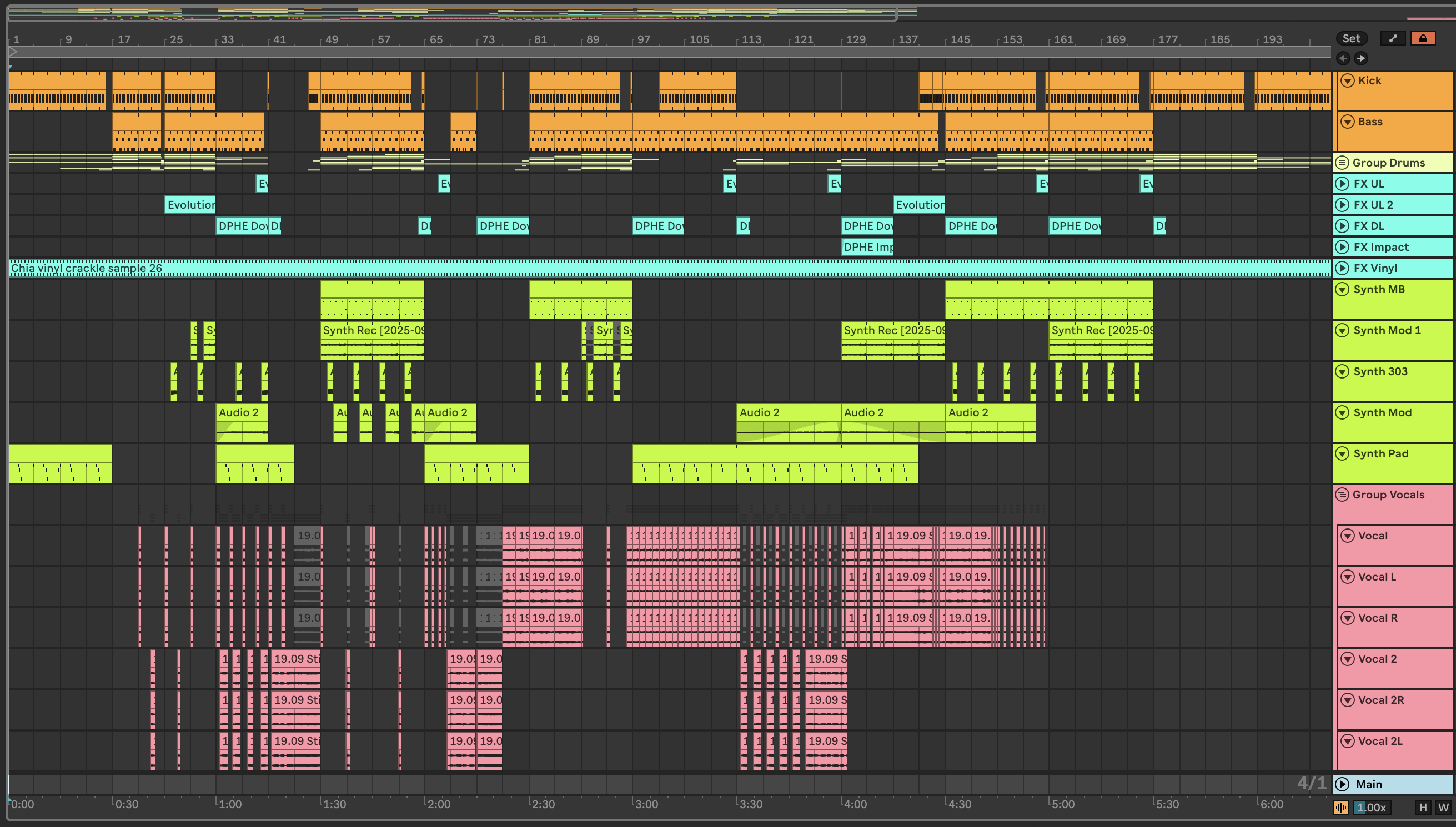Toggle the orange lock envelopes button
1456x827 pixels.
pos(1423,39)
